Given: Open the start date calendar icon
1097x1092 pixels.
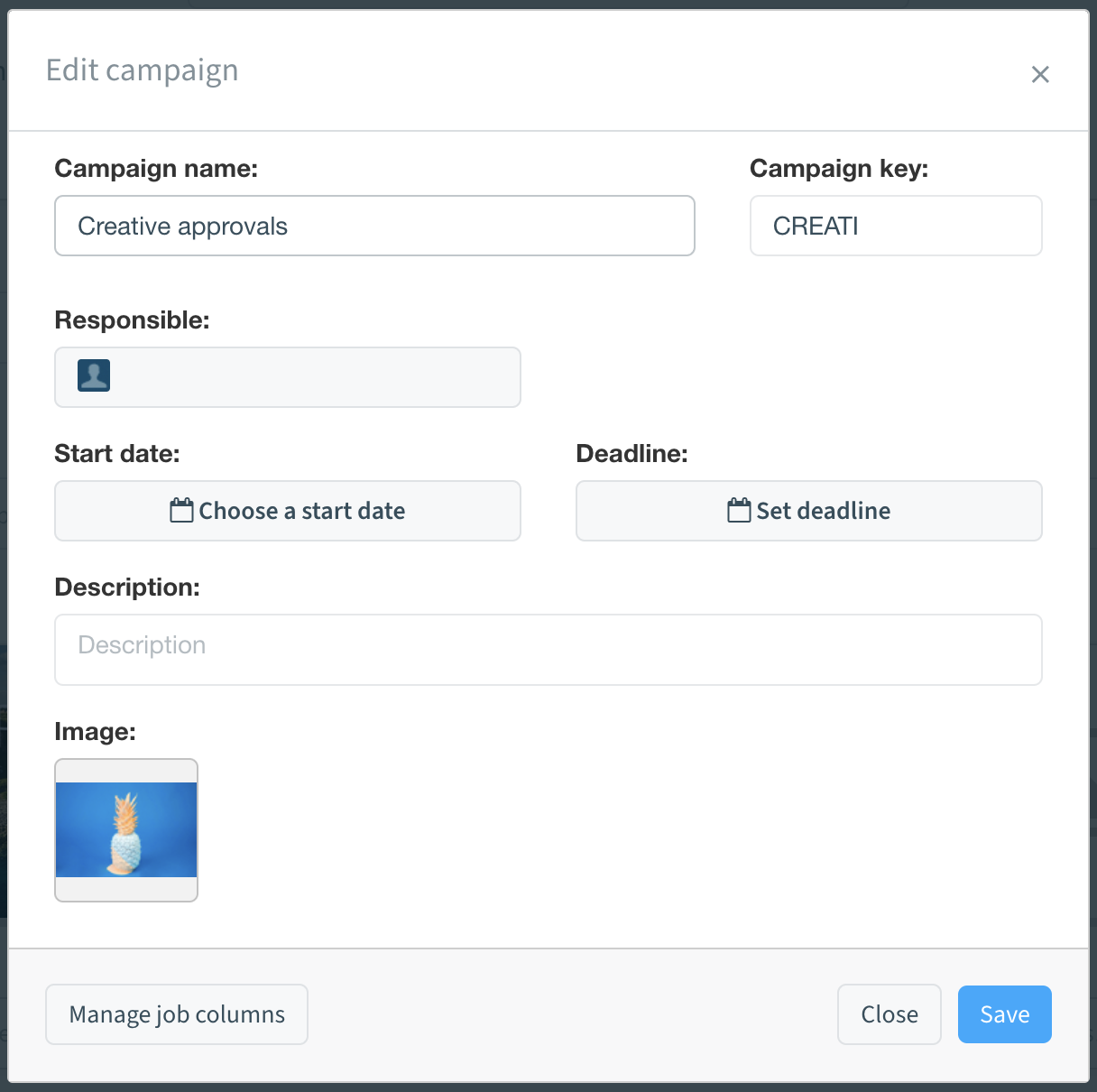Looking at the screenshot, I should tap(180, 509).
